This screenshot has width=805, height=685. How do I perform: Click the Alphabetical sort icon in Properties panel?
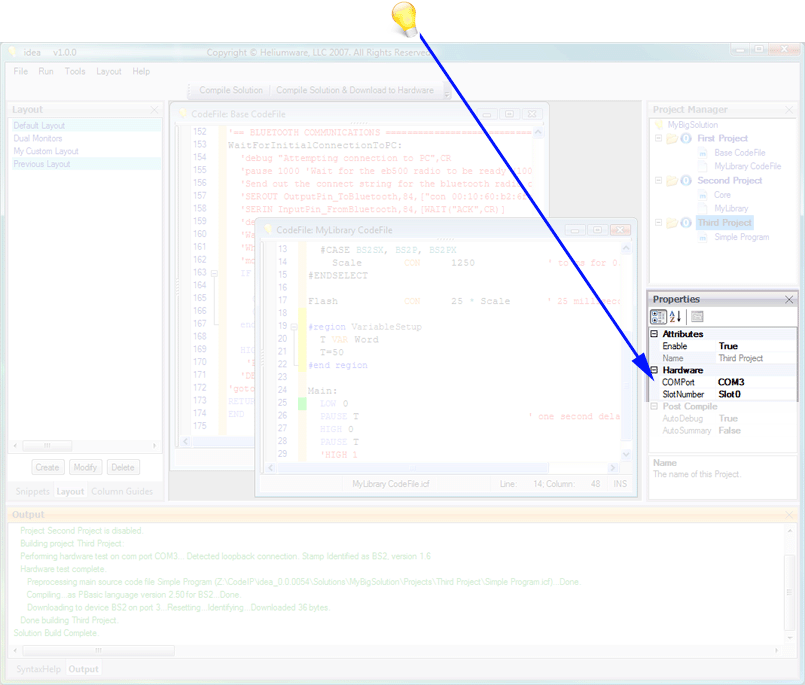coord(675,317)
